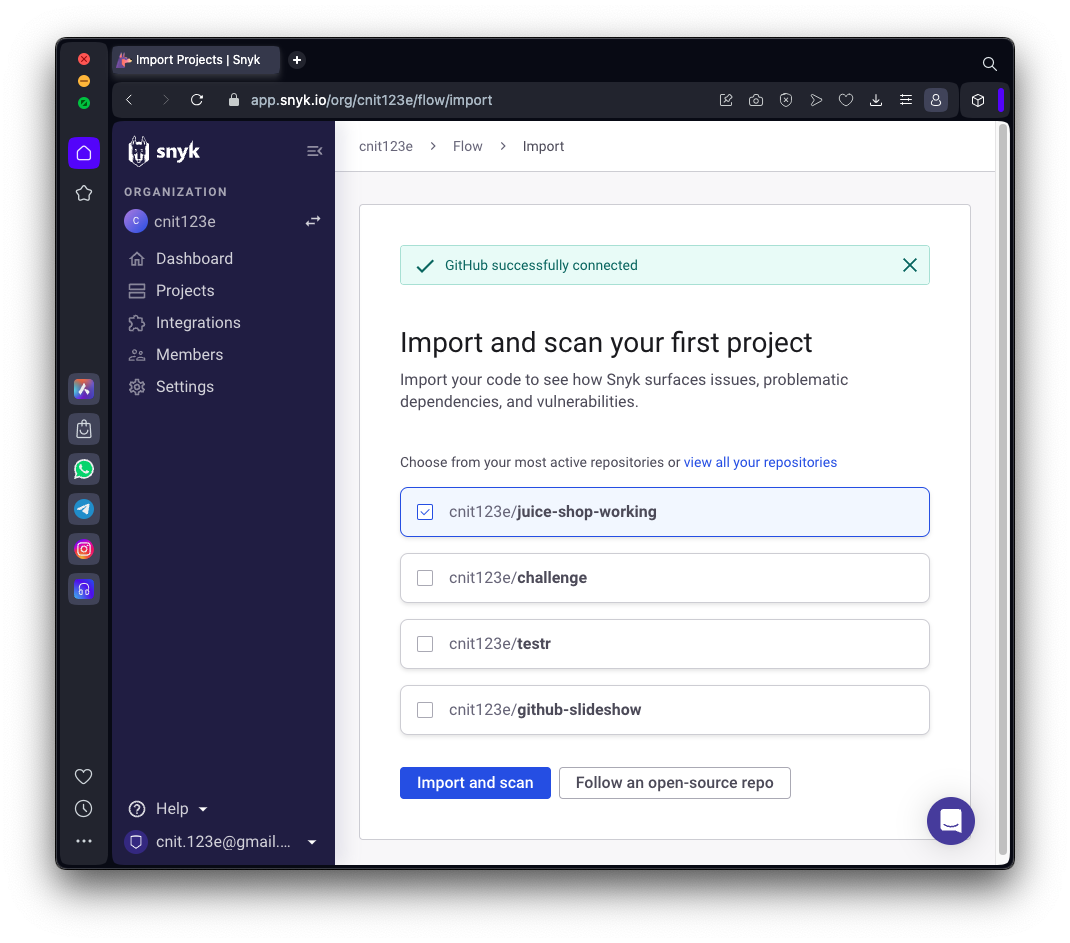
Task: Click the search tabs magnifier icon
Action: (989, 64)
